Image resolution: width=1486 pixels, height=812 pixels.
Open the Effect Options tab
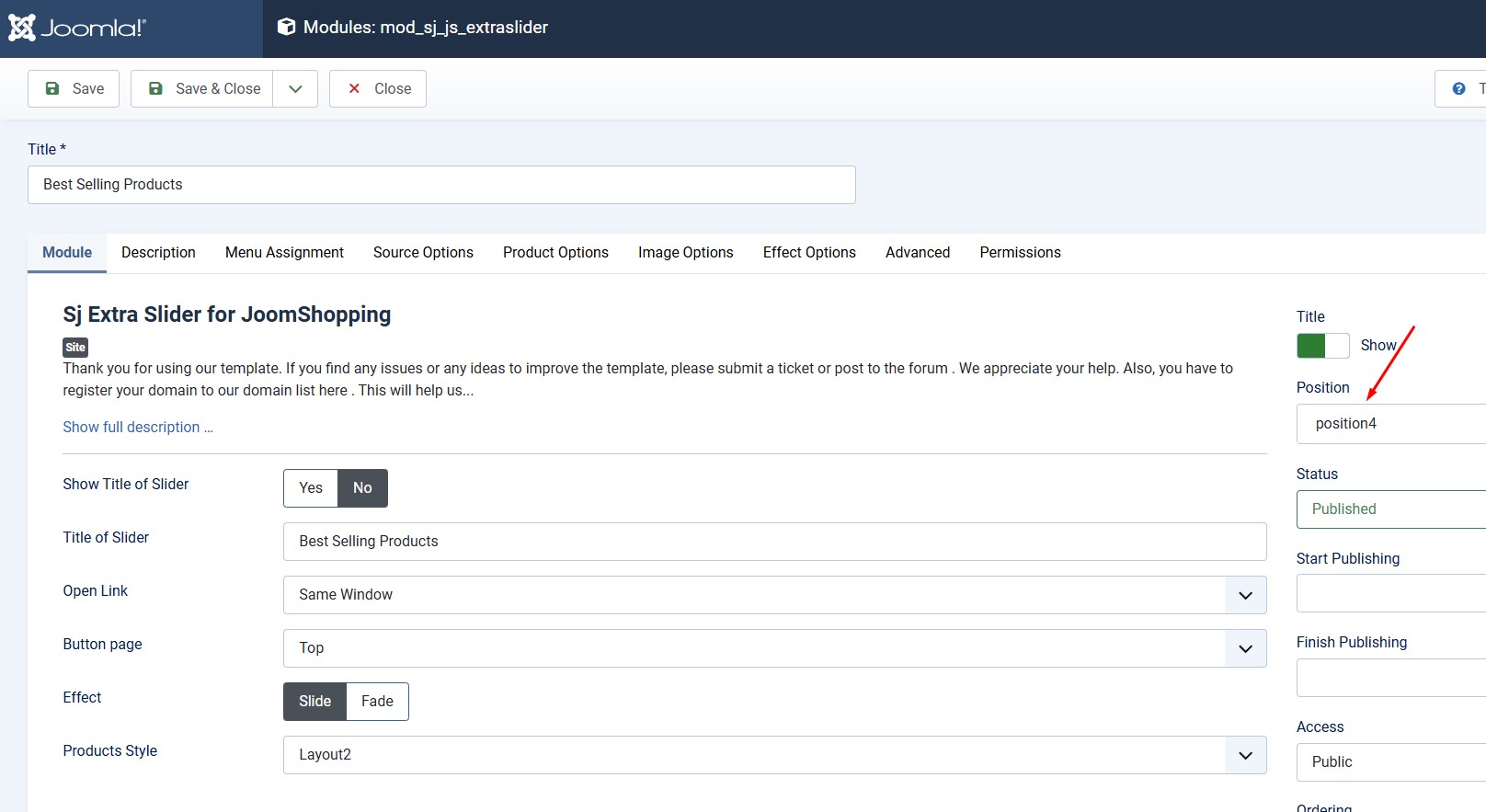809,252
